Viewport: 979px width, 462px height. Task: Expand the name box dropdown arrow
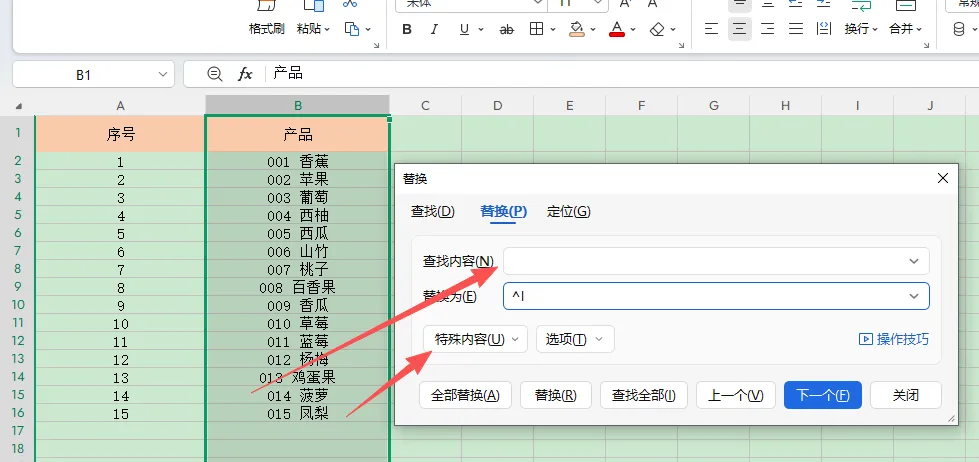(163, 74)
